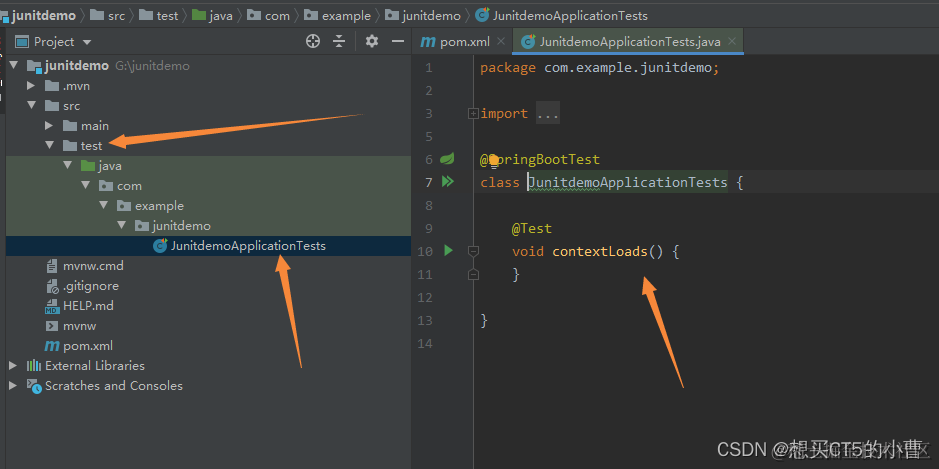Click com in breadcrumb navigation bar

click(277, 16)
